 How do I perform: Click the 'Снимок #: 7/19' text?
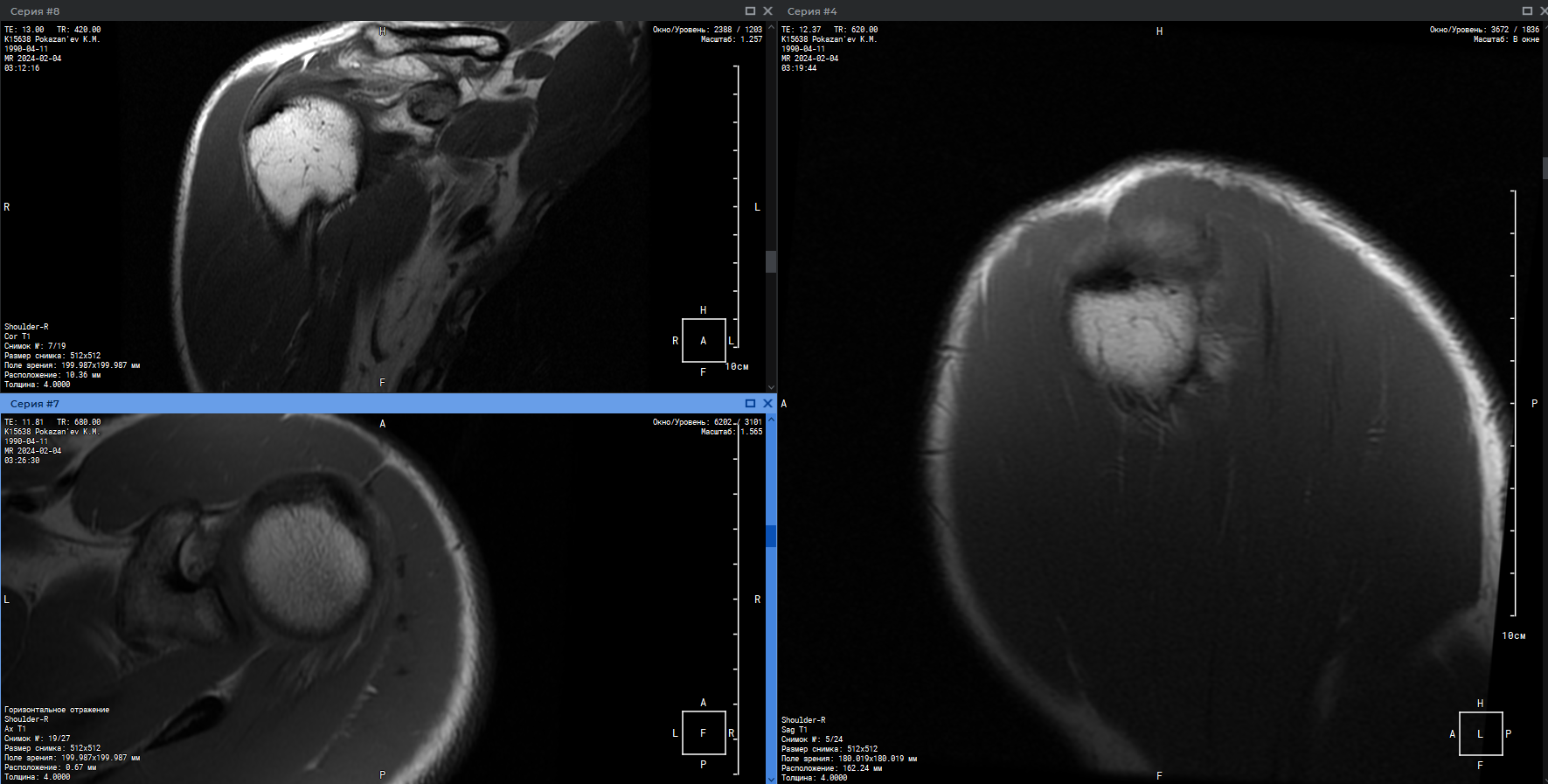[x=35, y=346]
